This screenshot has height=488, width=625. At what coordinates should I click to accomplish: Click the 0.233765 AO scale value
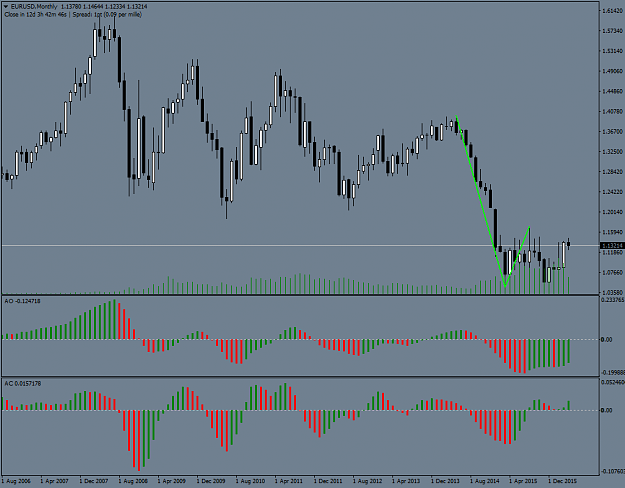(612, 300)
